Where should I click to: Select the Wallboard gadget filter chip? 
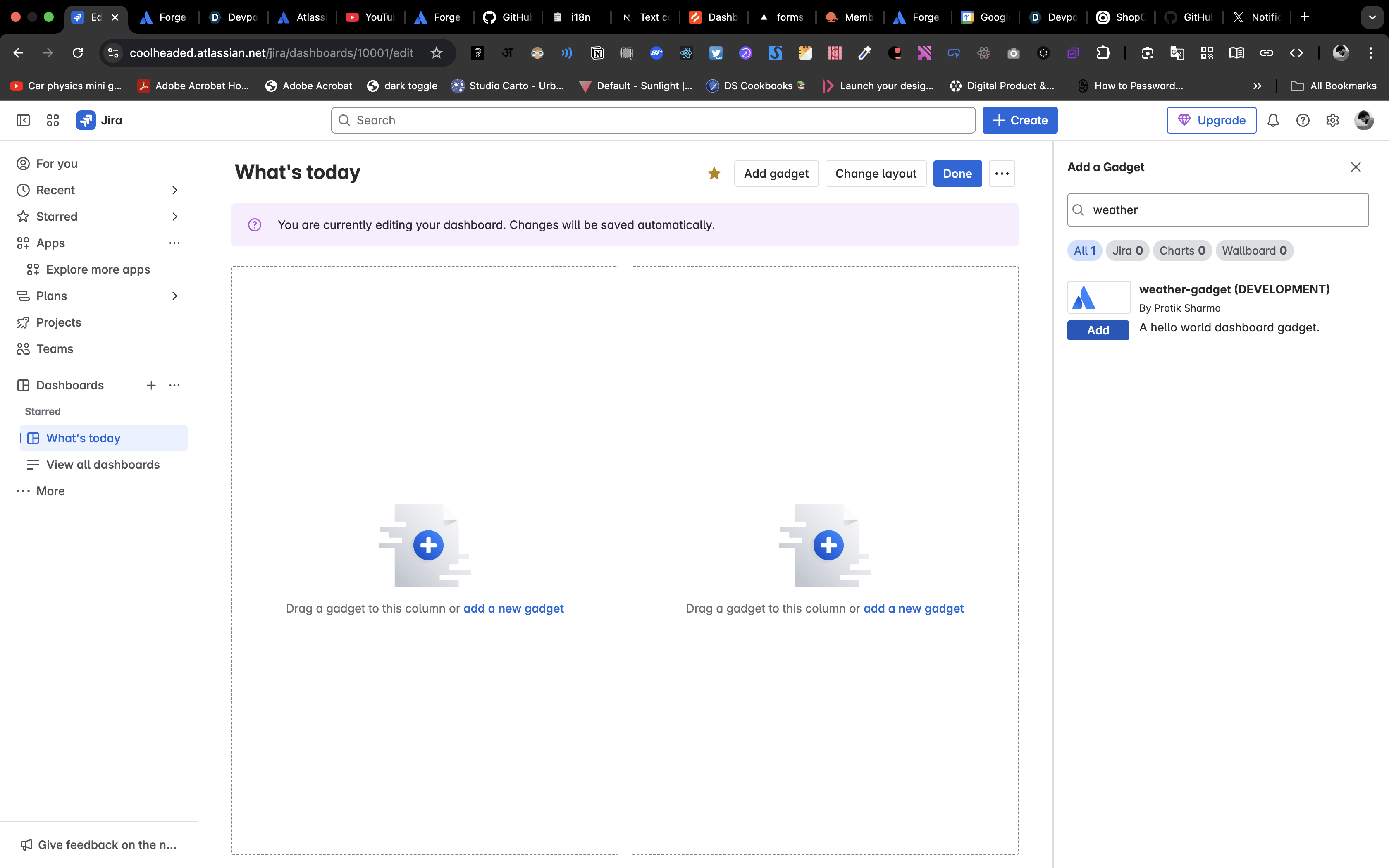pos(1254,250)
